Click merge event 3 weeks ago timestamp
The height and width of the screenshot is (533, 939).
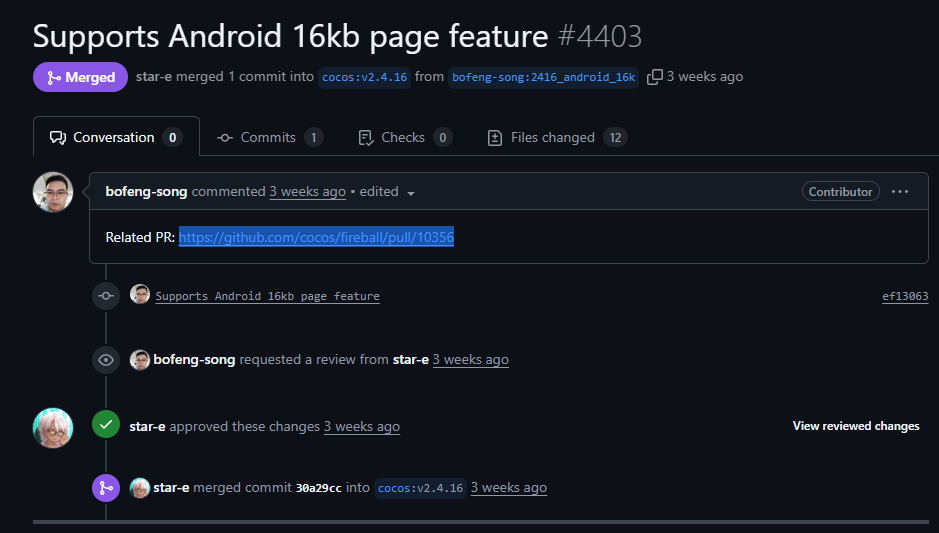point(508,488)
